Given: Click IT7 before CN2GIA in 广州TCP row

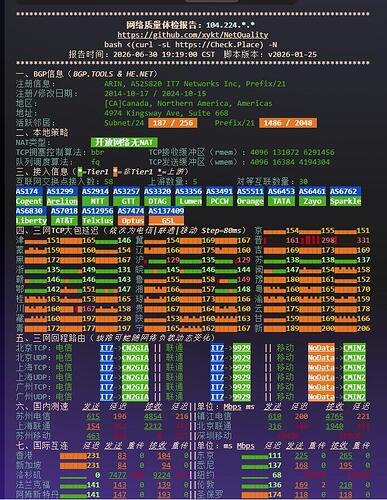Looking at the screenshot, I should click(x=106, y=387).
